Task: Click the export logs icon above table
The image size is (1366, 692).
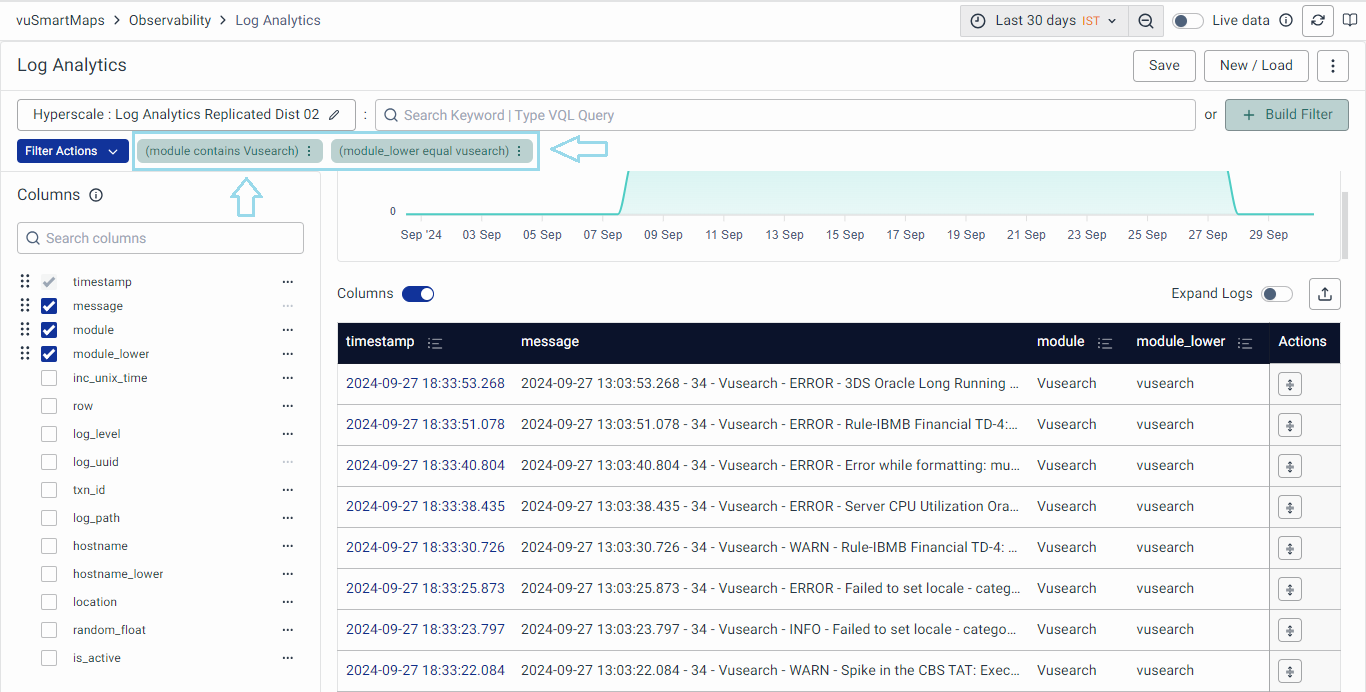Action: [x=1325, y=293]
